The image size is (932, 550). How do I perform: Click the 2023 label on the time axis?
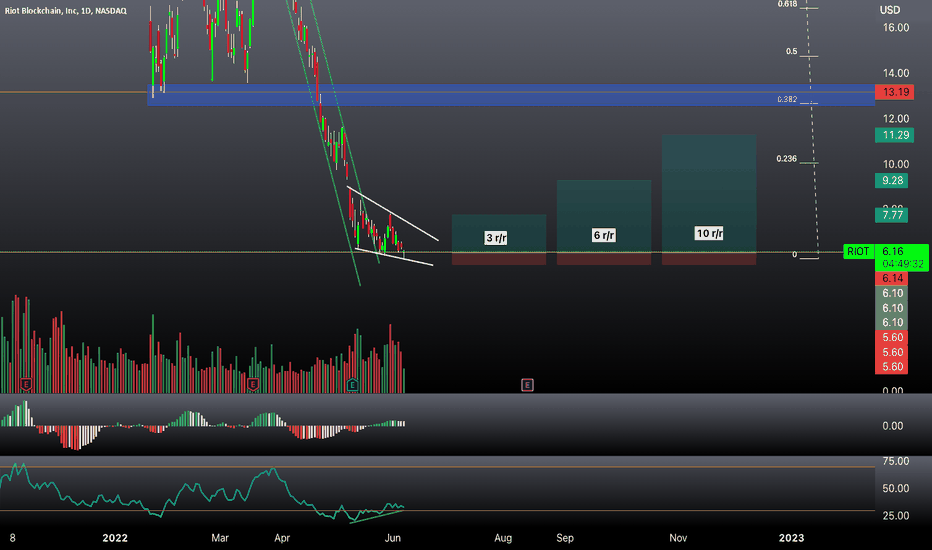click(791, 538)
